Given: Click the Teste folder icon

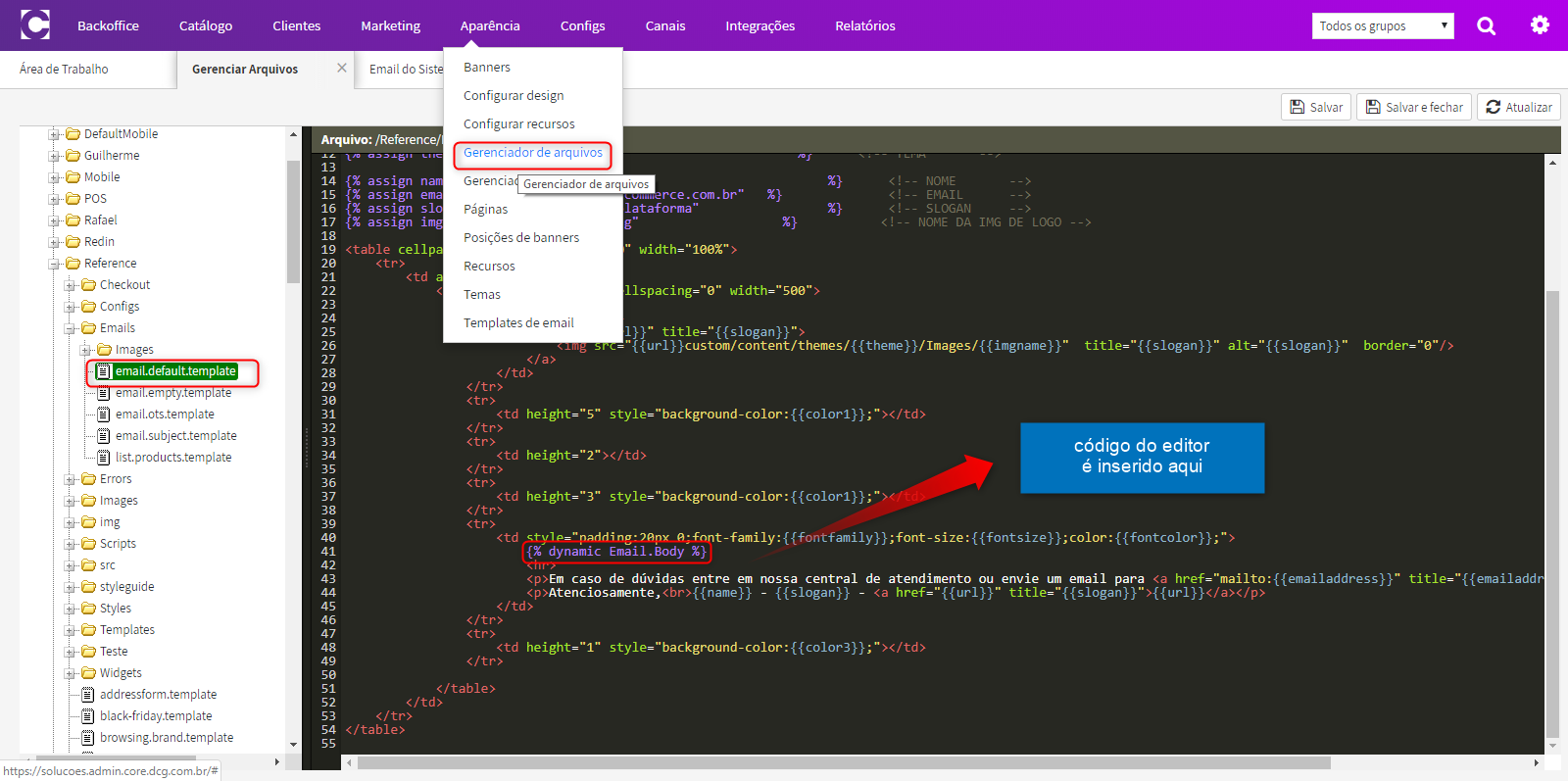Looking at the screenshot, I should (88, 652).
